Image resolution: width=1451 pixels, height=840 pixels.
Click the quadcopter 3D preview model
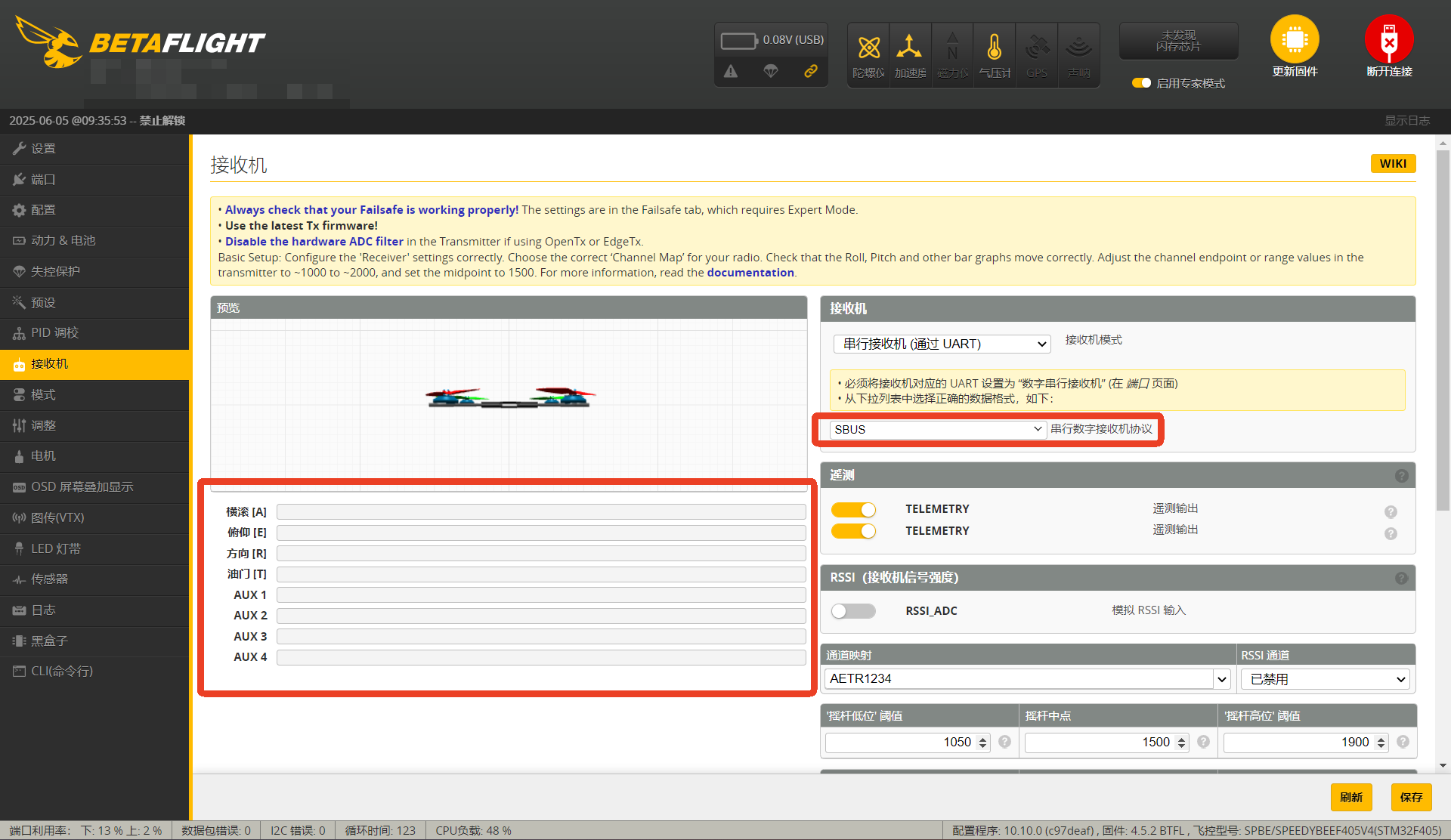[510, 397]
